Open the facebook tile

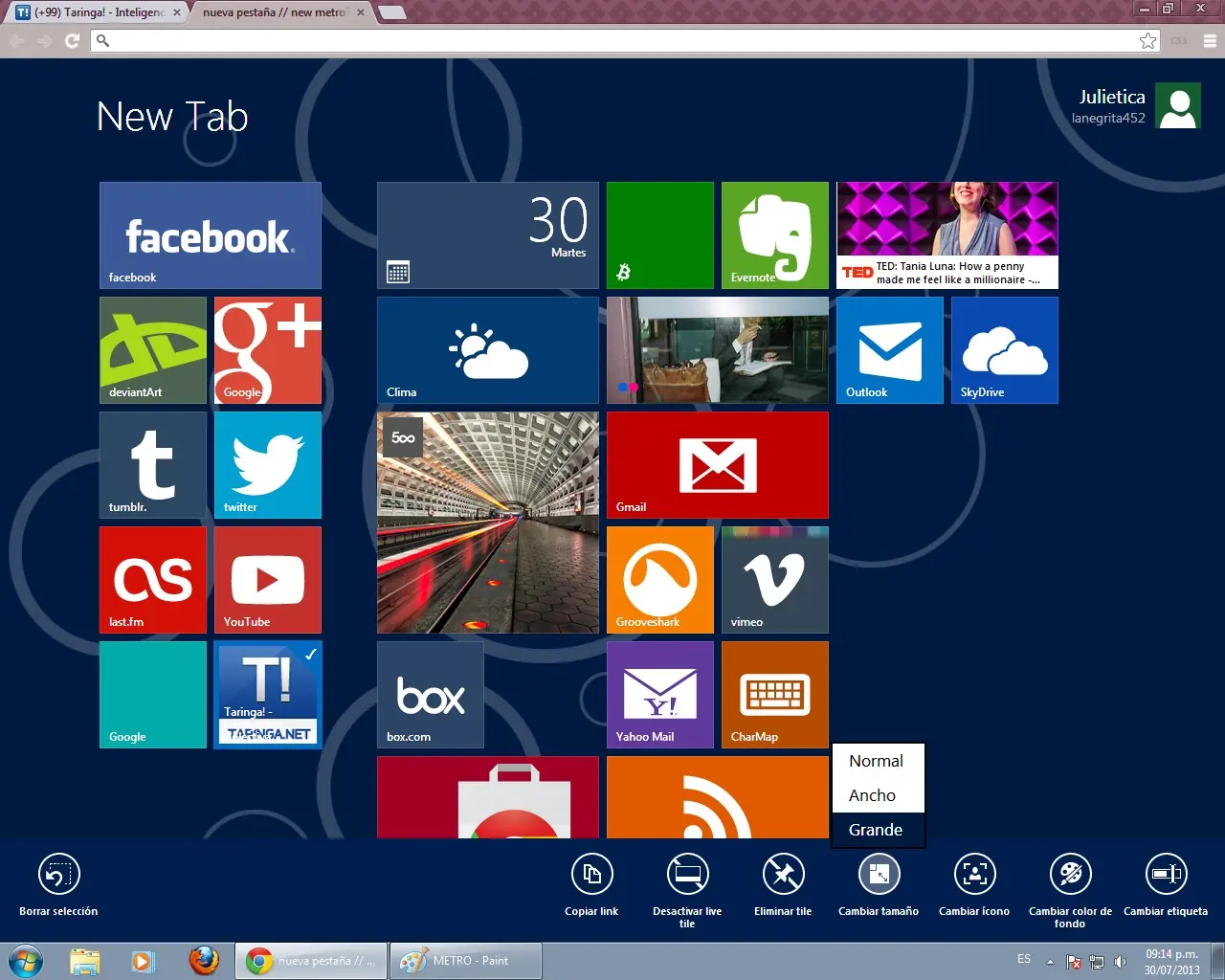click(211, 235)
